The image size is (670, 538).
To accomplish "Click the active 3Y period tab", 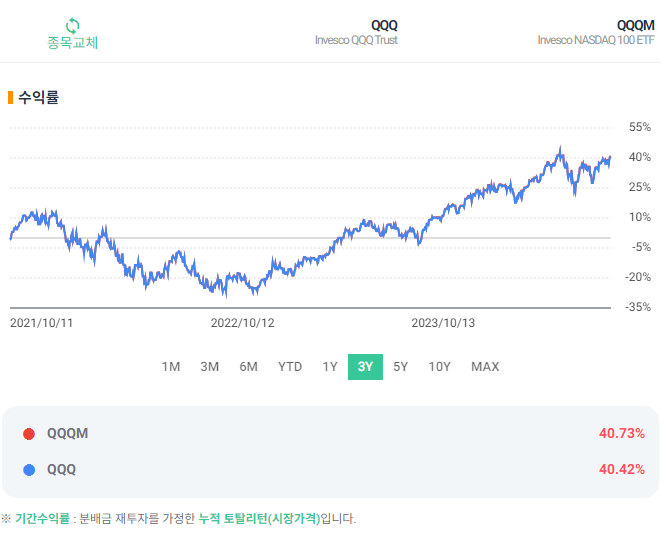I will point(365,366).
